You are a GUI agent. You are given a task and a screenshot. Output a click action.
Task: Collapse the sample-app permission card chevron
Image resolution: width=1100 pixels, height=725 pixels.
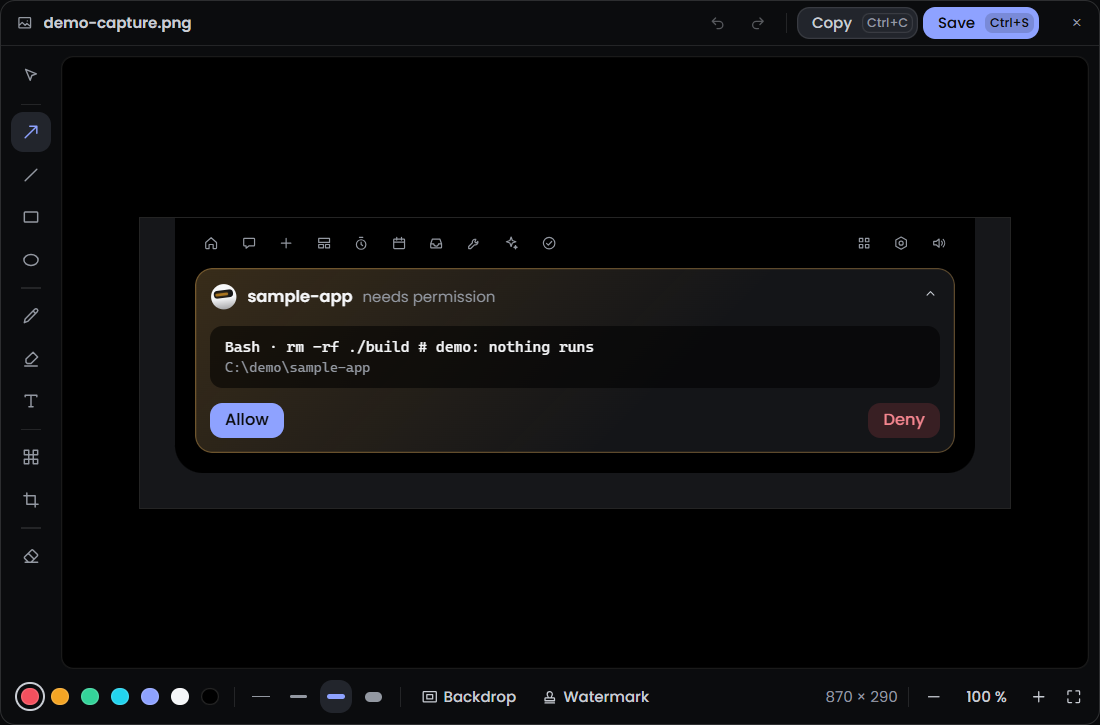[x=931, y=294]
